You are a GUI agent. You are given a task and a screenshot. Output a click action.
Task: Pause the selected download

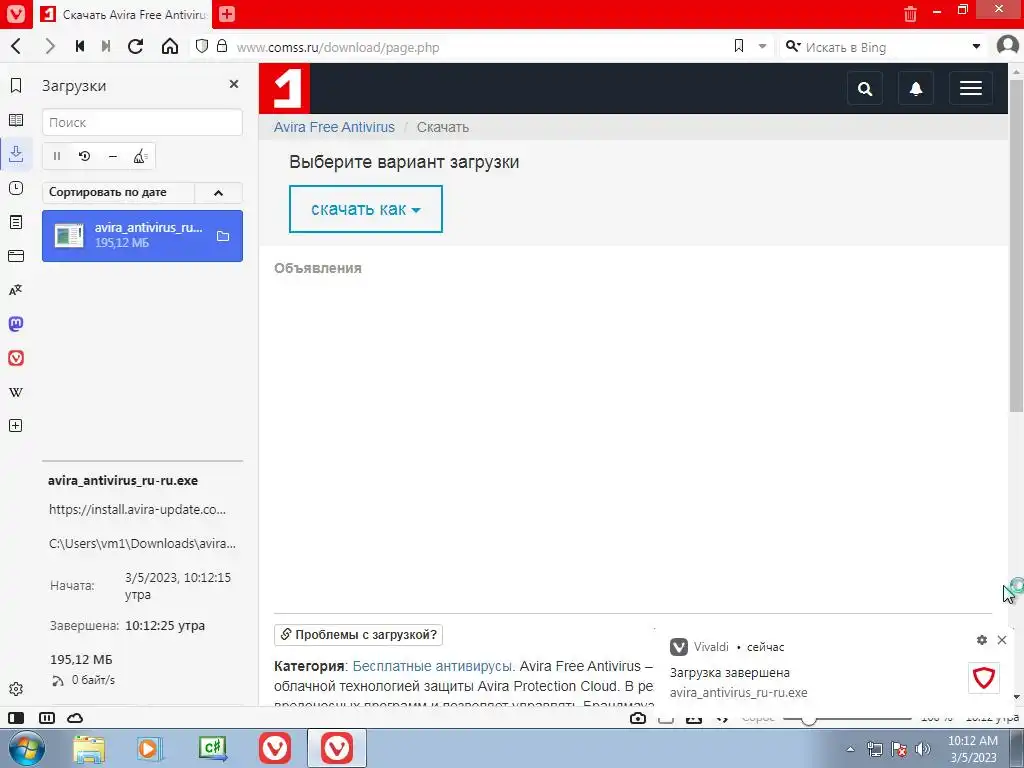tap(57, 156)
